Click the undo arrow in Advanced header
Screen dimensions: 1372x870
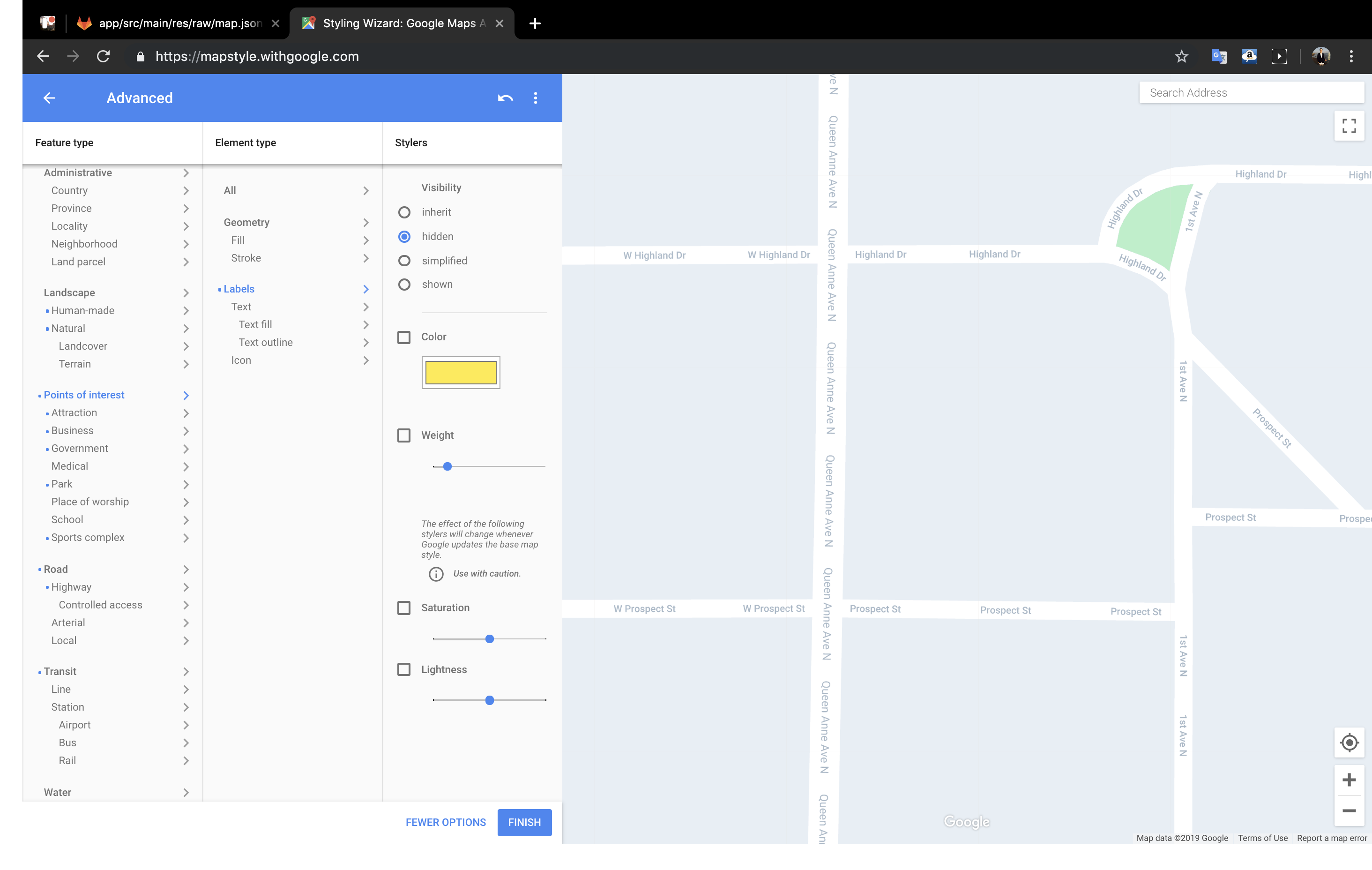pos(505,98)
